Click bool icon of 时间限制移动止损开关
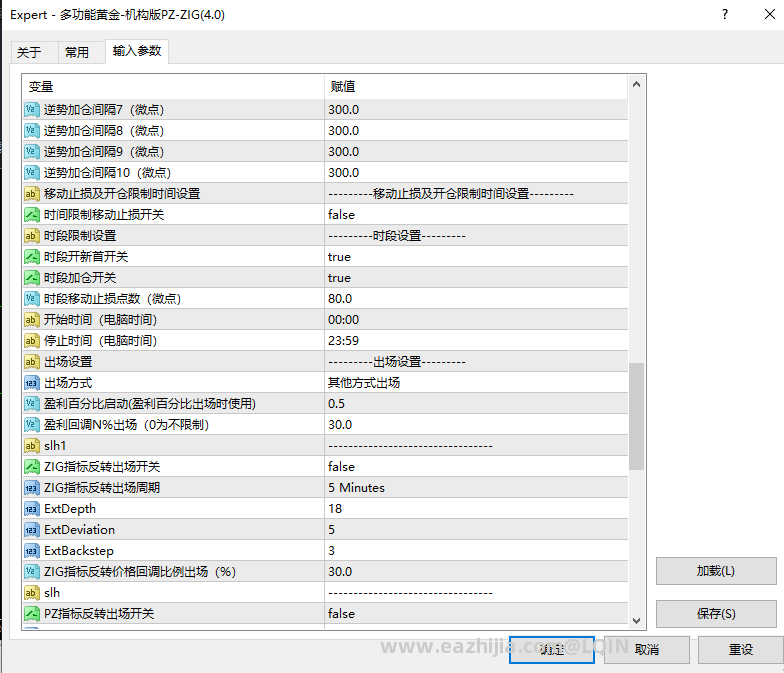Image resolution: width=784 pixels, height=673 pixels. 32,214
